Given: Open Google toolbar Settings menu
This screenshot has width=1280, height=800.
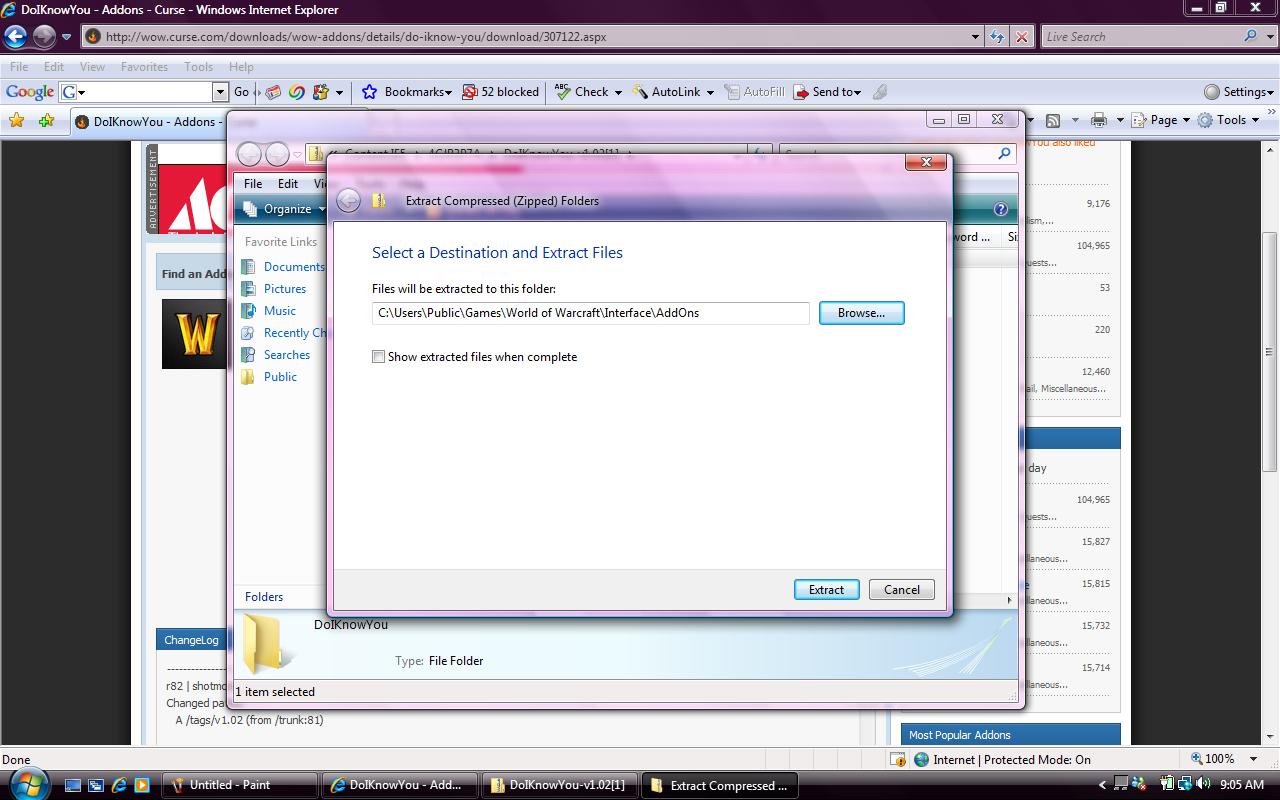Looking at the screenshot, I should pyautogui.click(x=1238, y=92).
